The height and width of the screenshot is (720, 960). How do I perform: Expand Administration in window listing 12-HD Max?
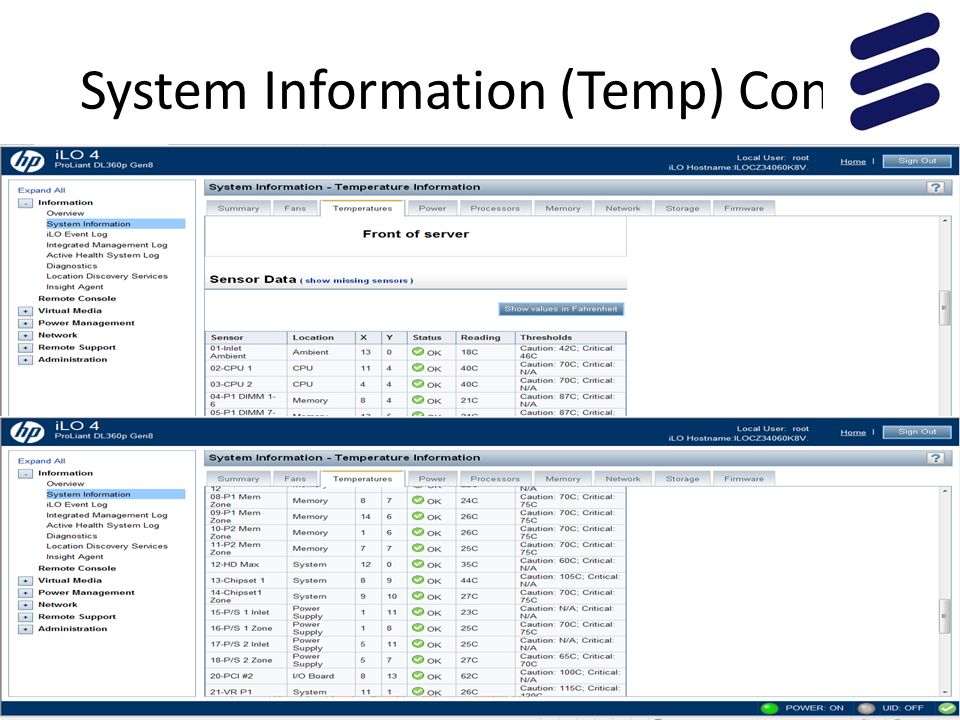coord(25,629)
